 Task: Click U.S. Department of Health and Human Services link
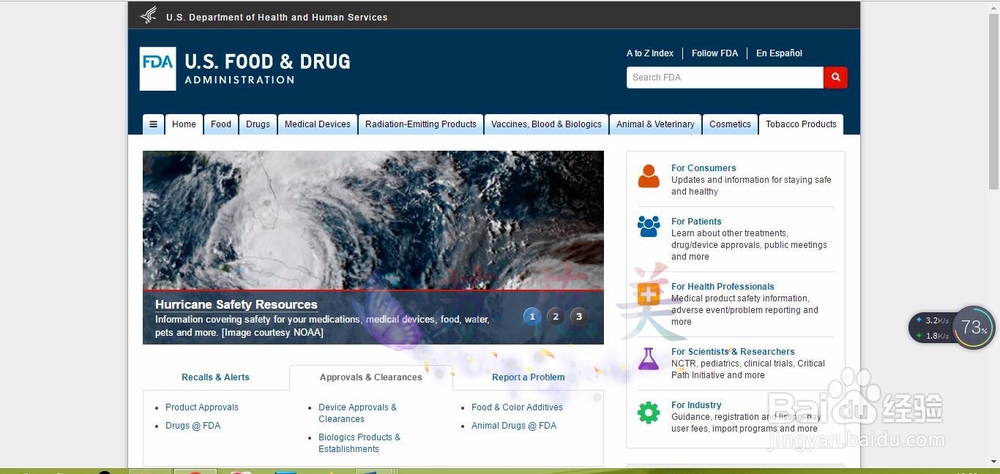coord(277,17)
